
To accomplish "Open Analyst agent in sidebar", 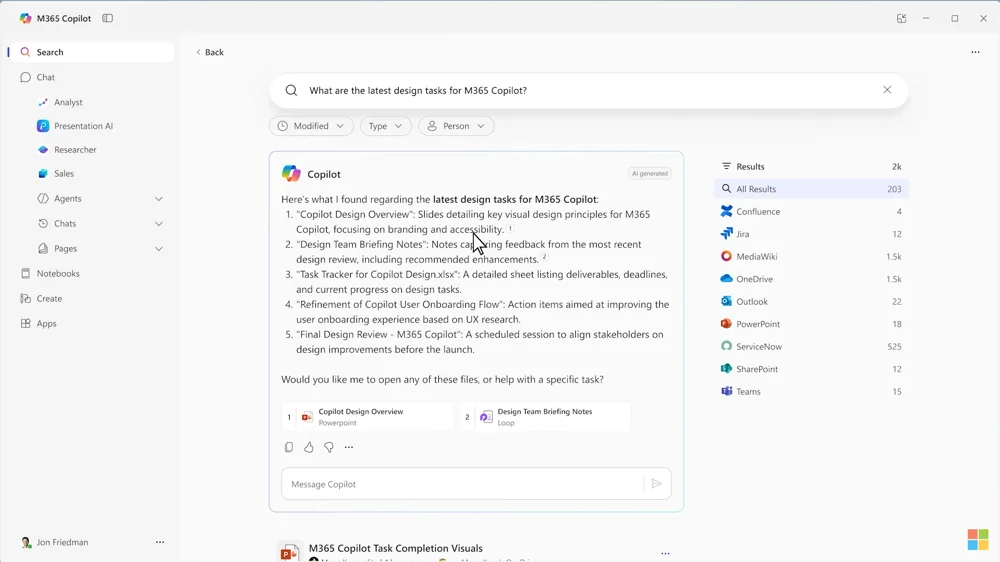I will 68,102.
